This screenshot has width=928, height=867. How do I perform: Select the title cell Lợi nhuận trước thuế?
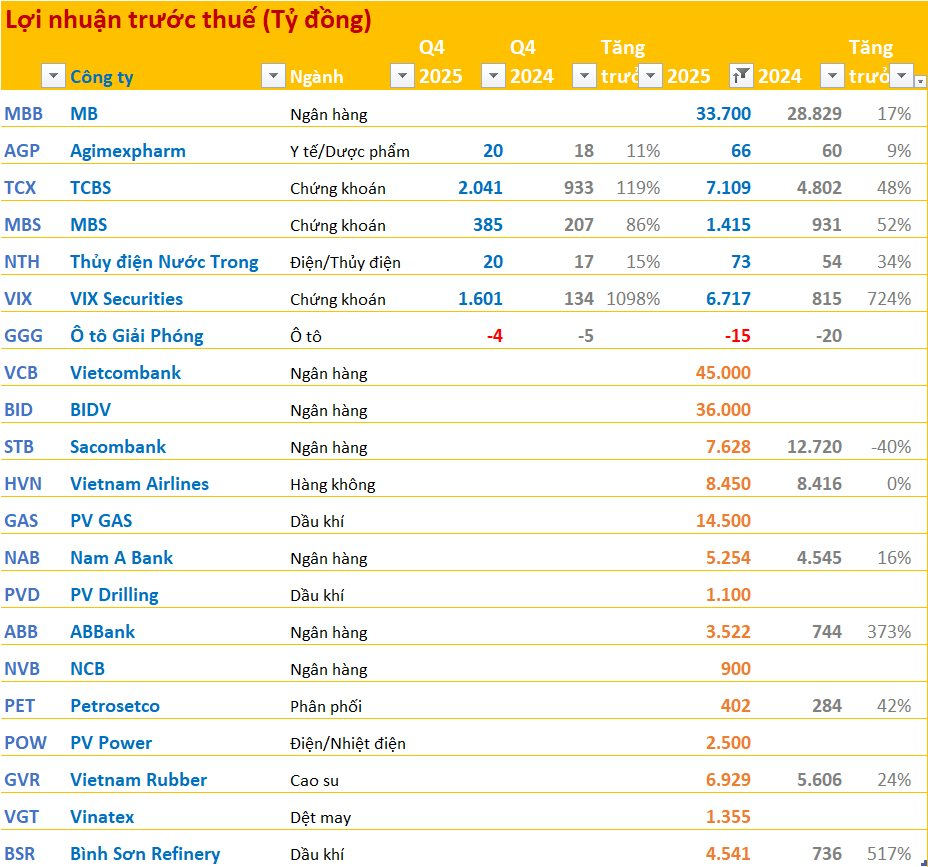coord(190,21)
